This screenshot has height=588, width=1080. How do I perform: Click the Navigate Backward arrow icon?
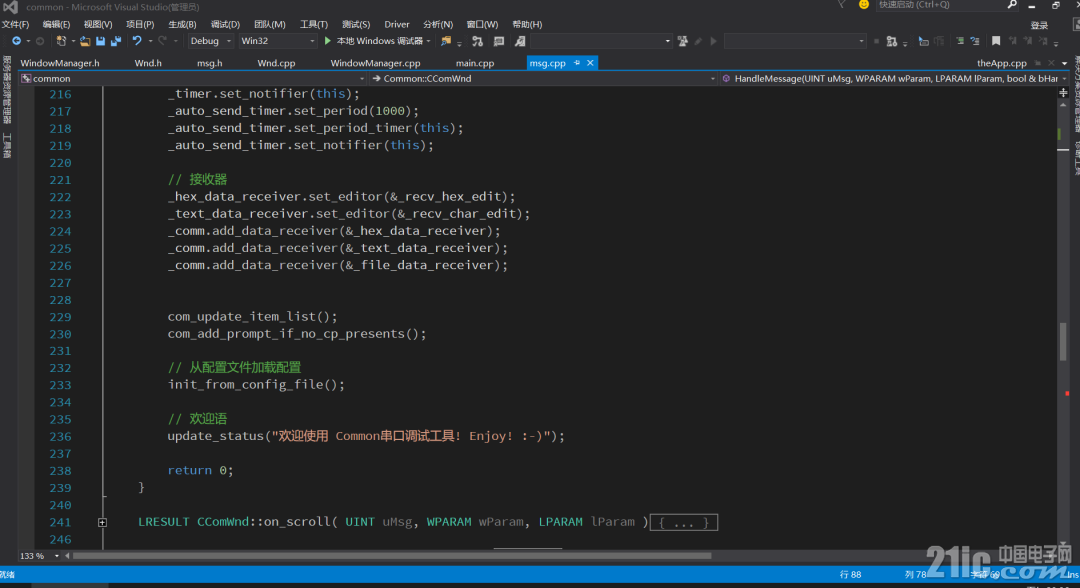click(x=16, y=41)
